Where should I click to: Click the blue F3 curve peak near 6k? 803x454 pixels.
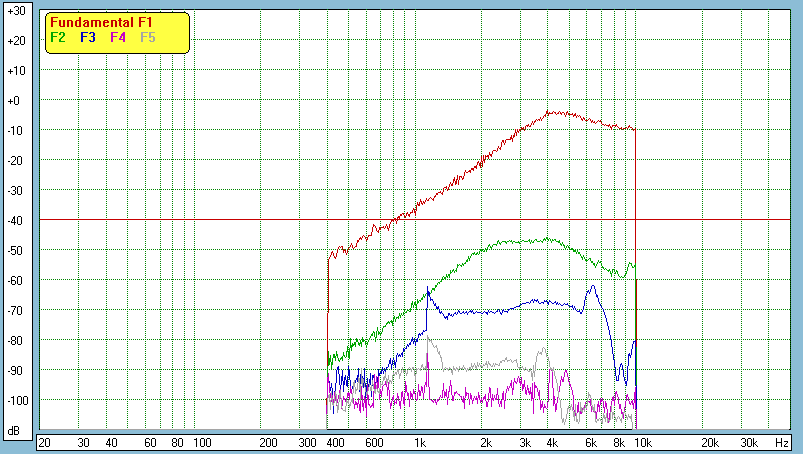point(593,286)
